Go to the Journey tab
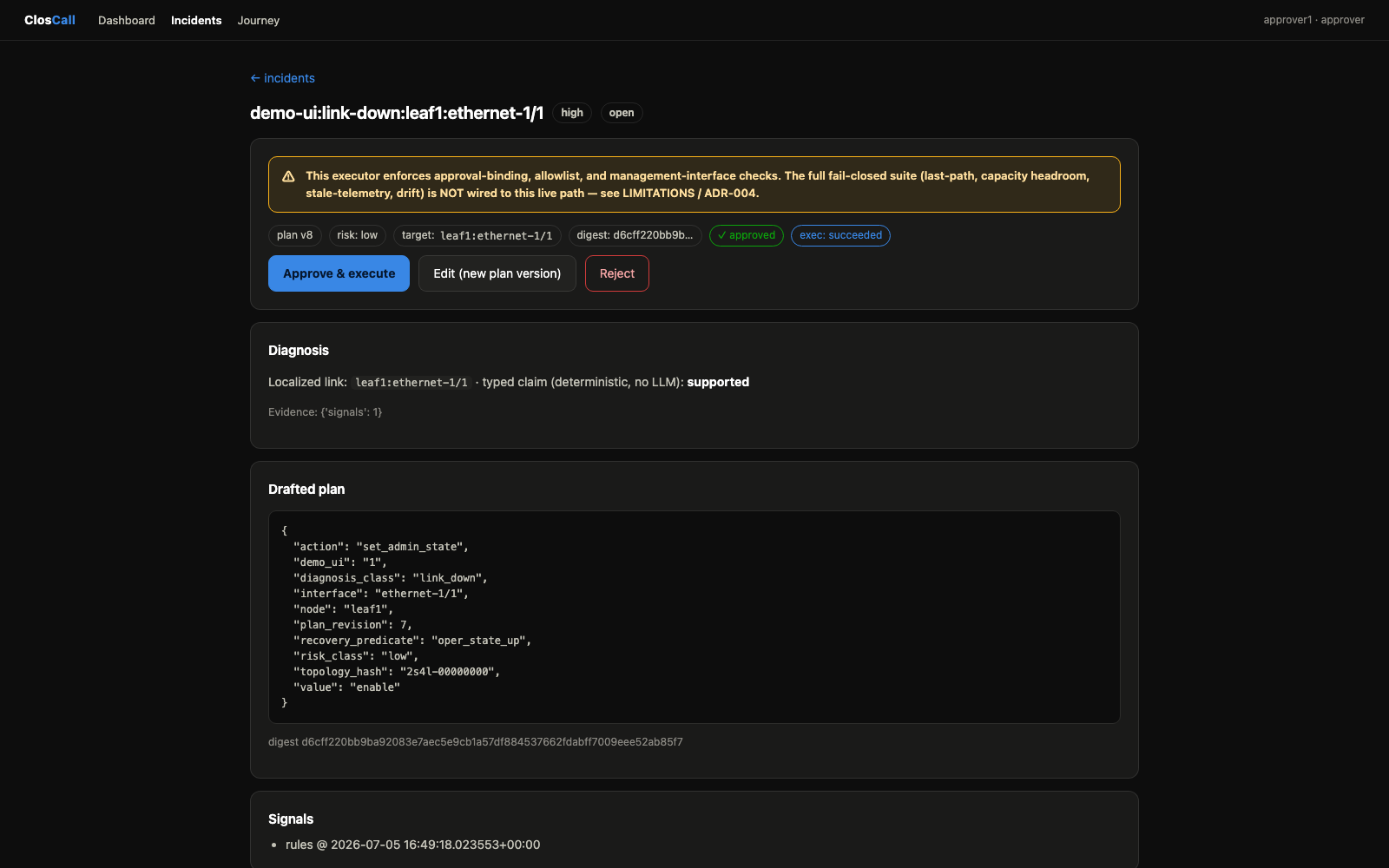The width and height of the screenshot is (1389, 868). pyautogui.click(x=259, y=20)
